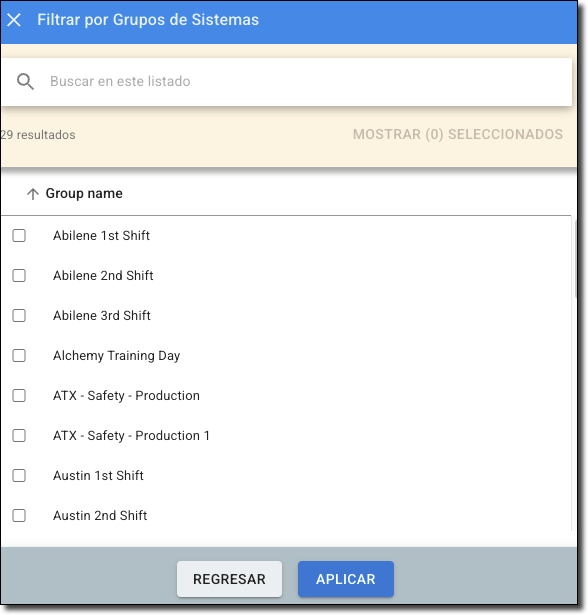The image size is (588, 615).
Task: Check the ATX - Safety - Production 1 box
Action: coord(19,436)
